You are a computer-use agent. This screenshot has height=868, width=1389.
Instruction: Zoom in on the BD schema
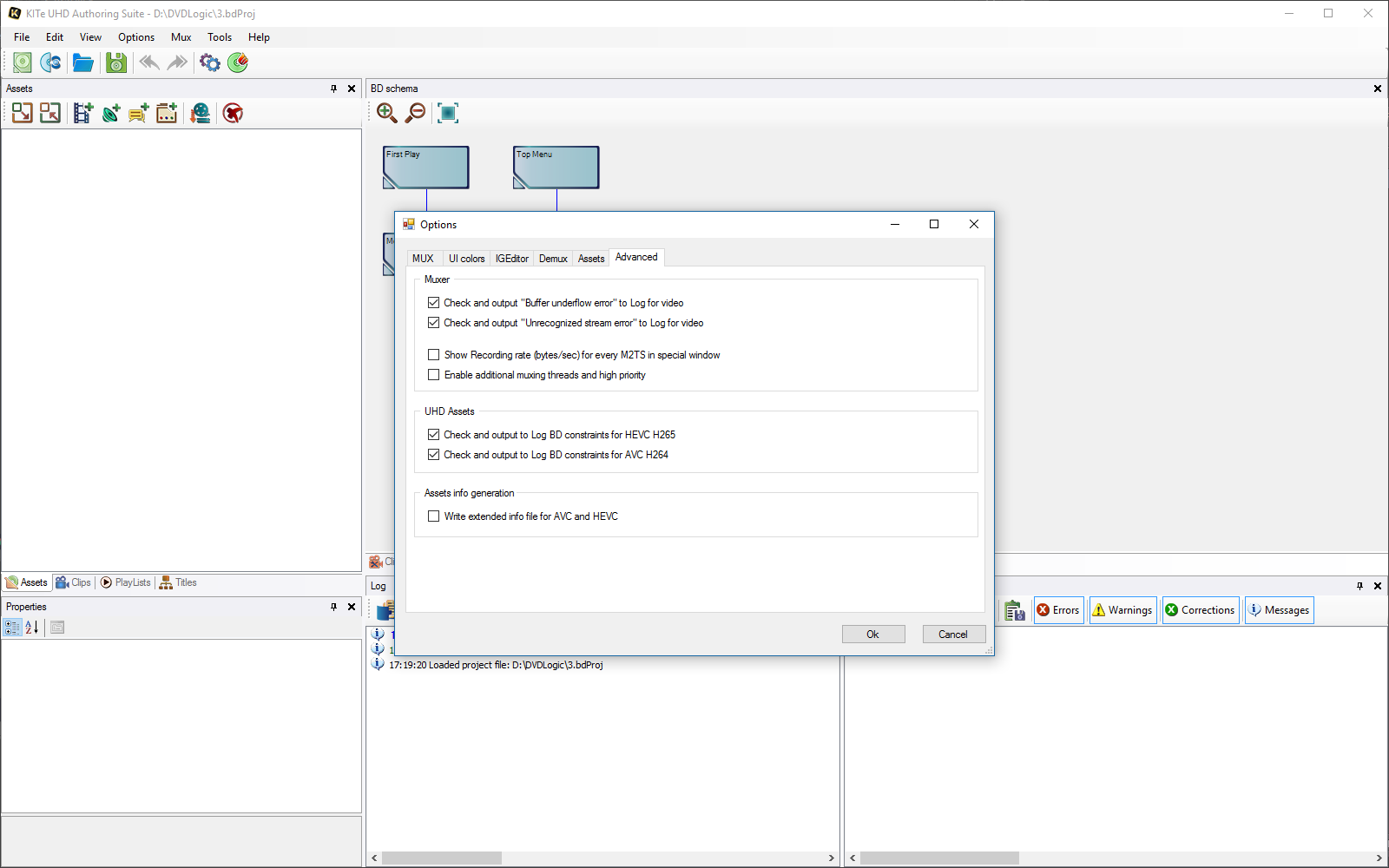point(386,113)
